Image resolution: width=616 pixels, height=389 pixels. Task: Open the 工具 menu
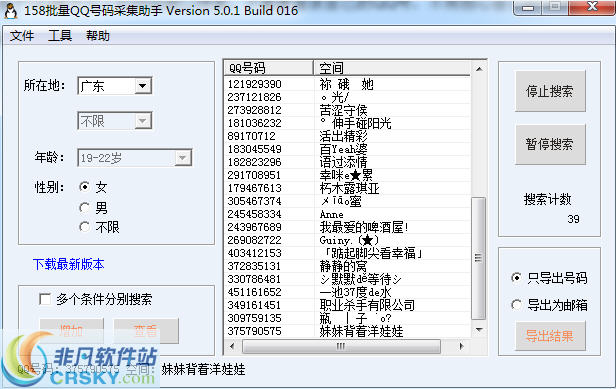(x=60, y=36)
